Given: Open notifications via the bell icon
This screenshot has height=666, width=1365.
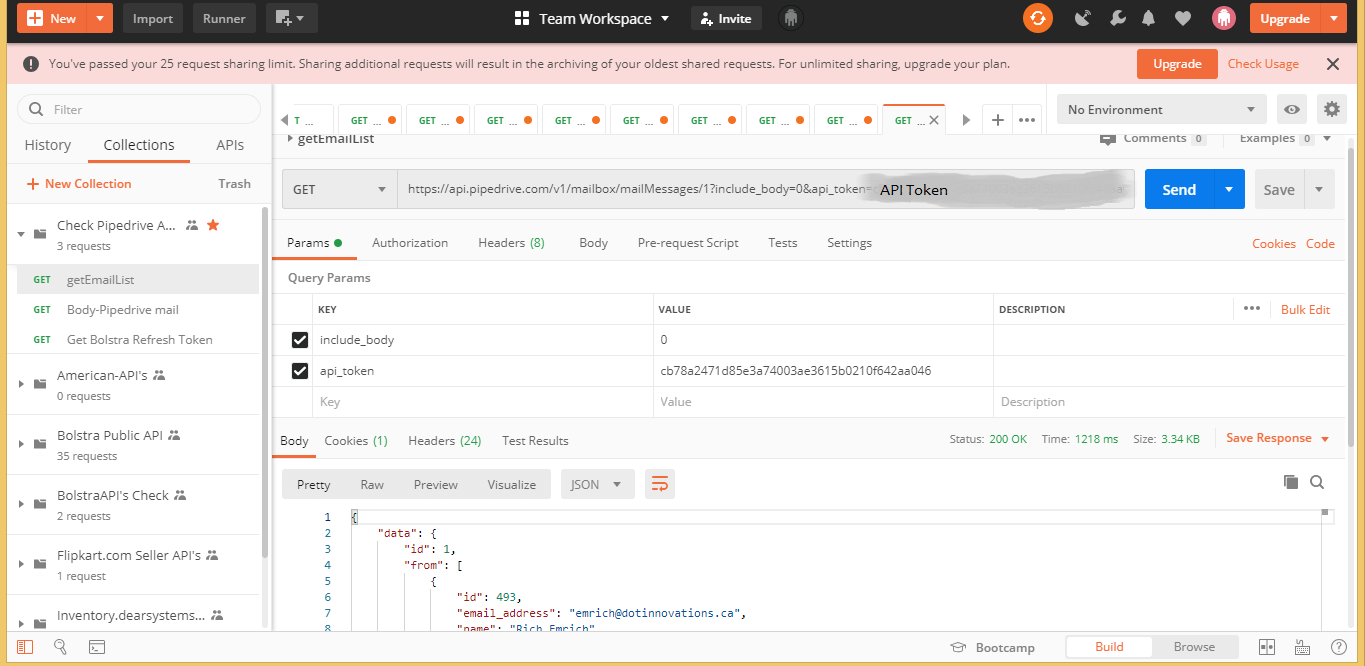Looking at the screenshot, I should (1148, 18).
